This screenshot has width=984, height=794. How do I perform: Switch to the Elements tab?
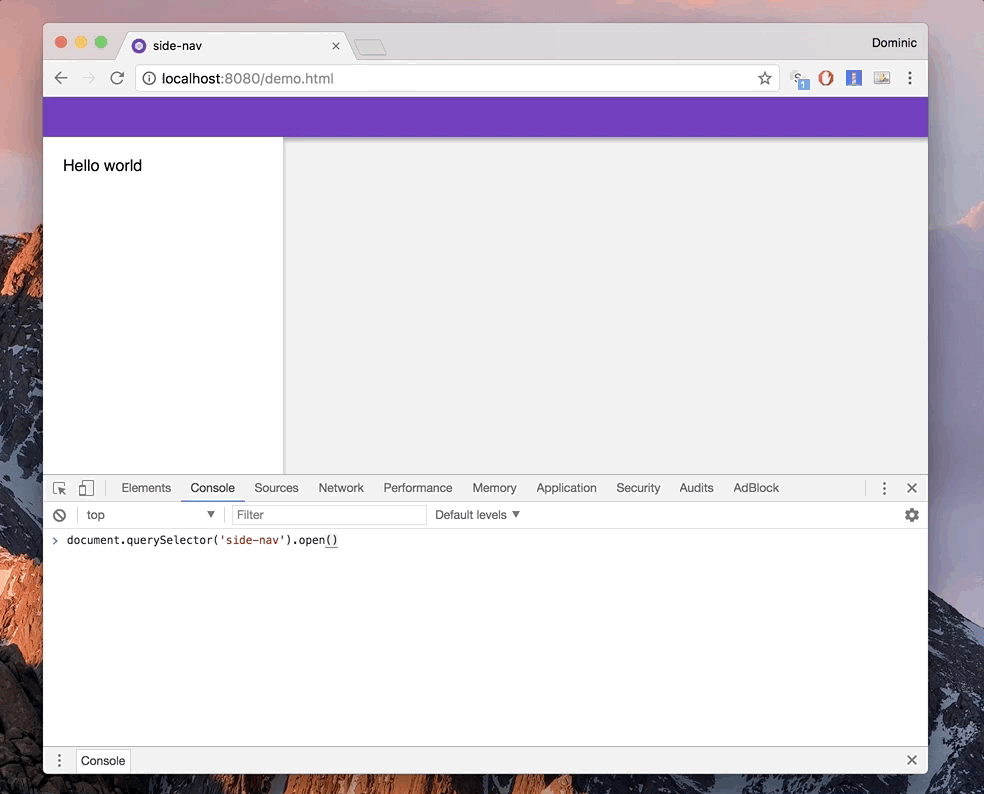click(146, 488)
